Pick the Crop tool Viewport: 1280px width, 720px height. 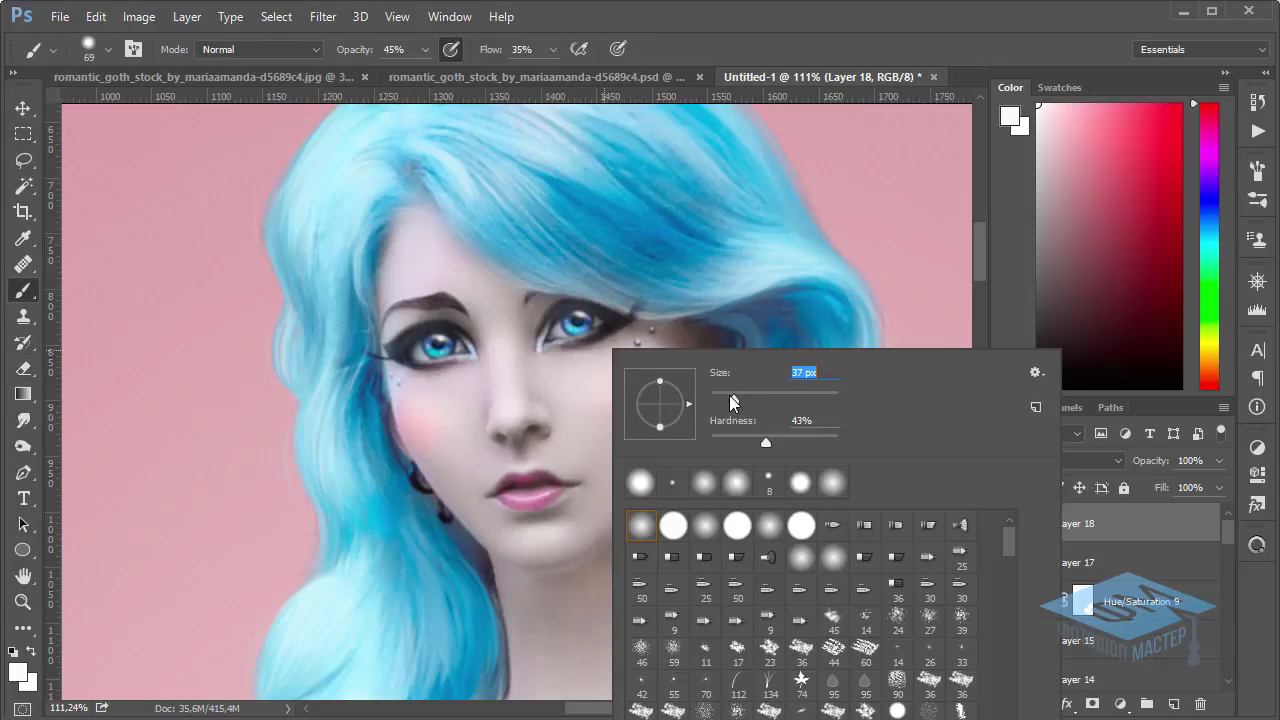pos(23,212)
